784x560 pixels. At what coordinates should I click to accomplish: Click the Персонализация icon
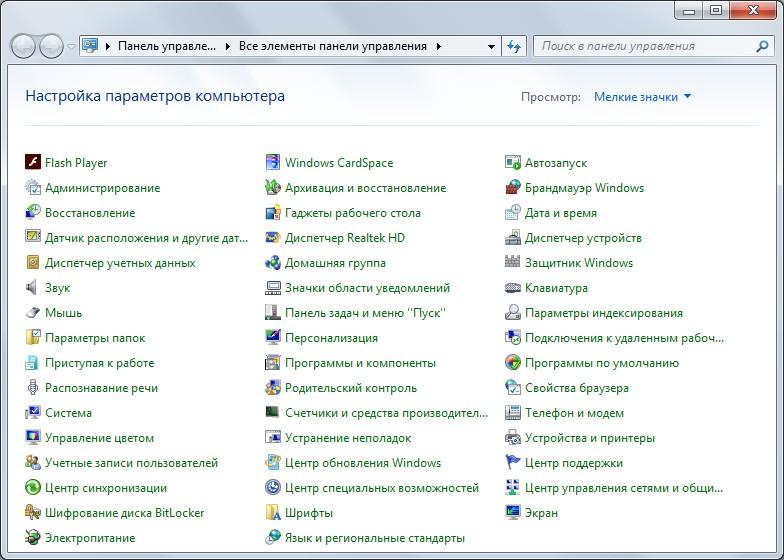click(272, 337)
